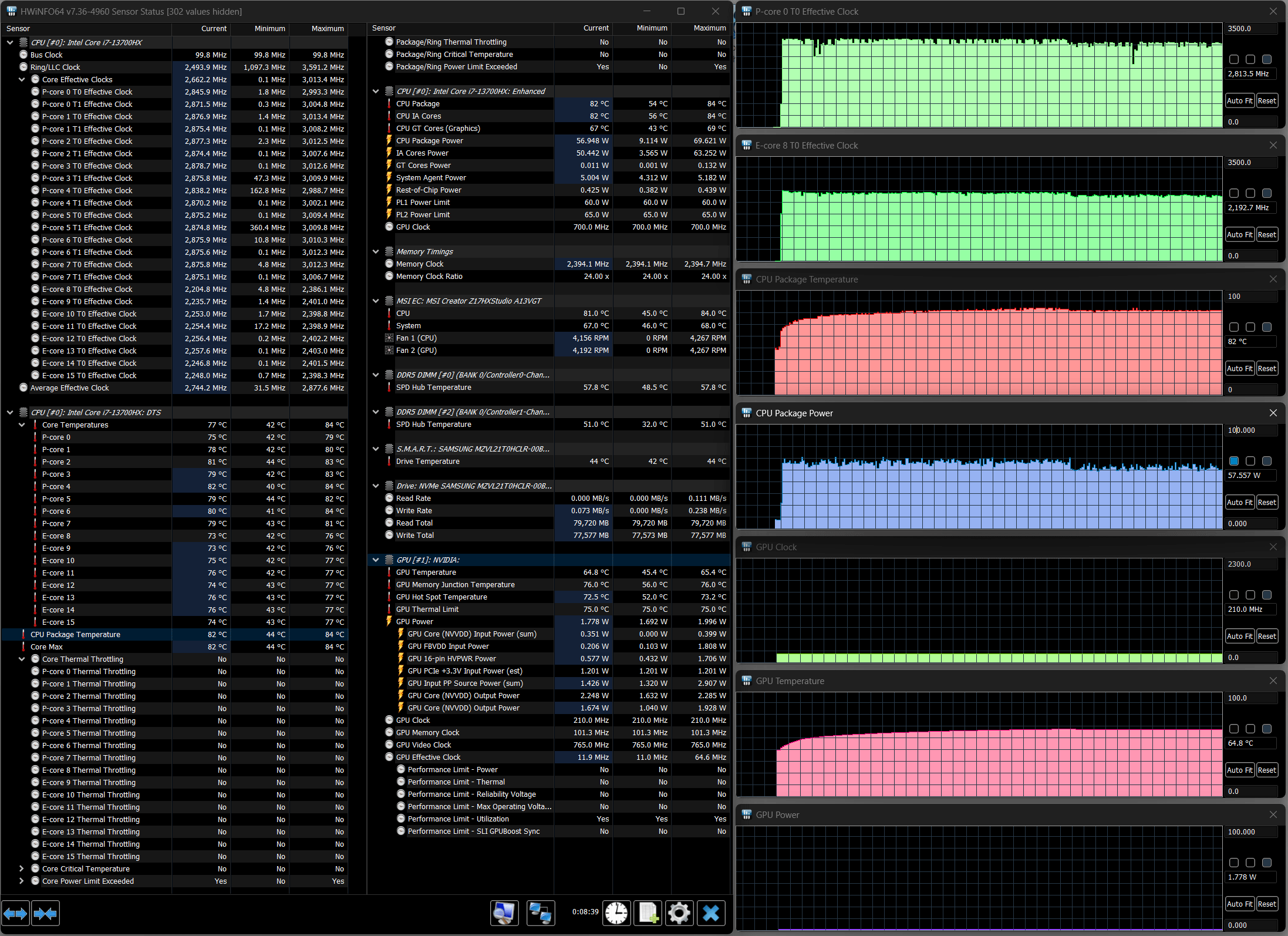Click the shrink columns arrows button
The width and height of the screenshot is (1288, 936).
[x=46, y=913]
